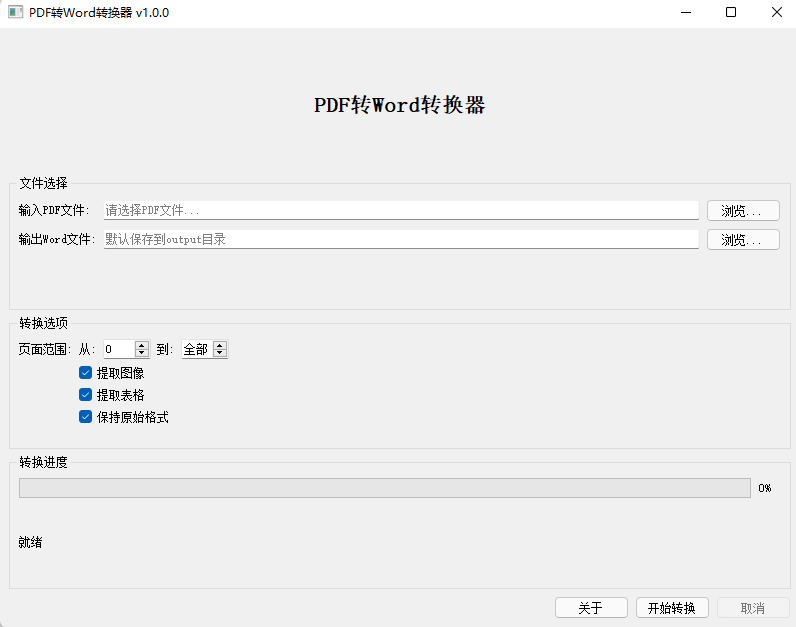Click the 开始转换 button

tap(672, 608)
